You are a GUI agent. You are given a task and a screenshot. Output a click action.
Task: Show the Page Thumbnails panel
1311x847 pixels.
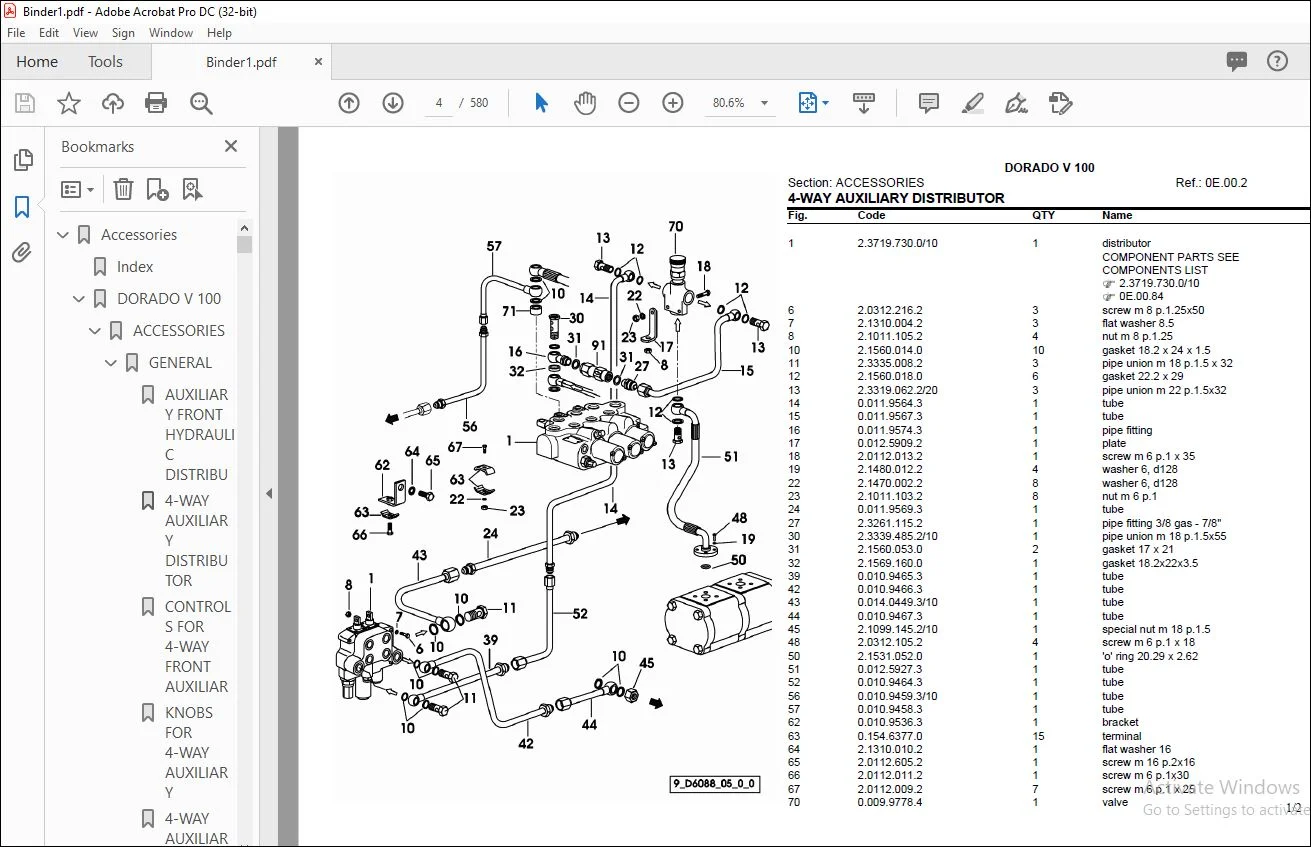[22, 160]
